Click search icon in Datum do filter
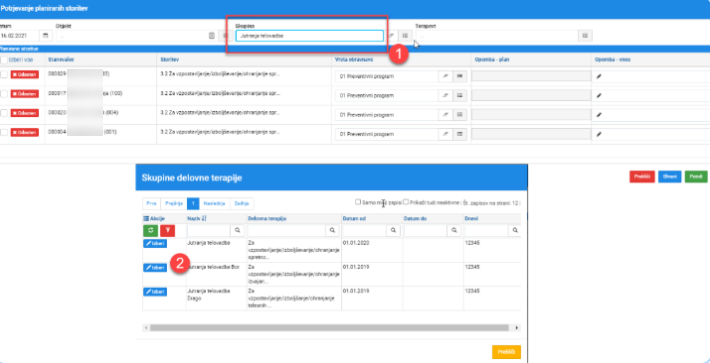The height and width of the screenshot is (363, 710). 454,230
